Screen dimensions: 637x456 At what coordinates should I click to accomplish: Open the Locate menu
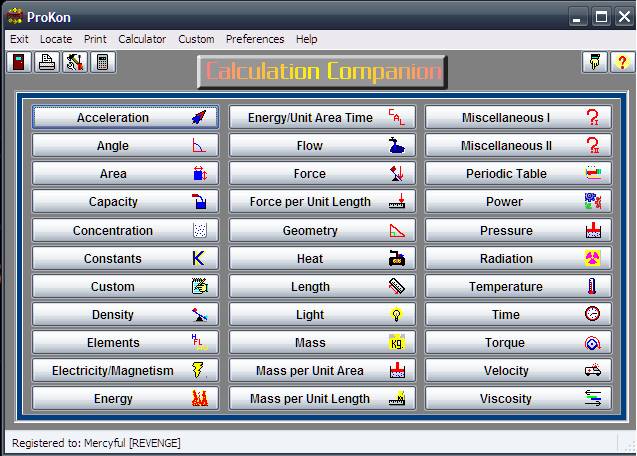pos(56,39)
